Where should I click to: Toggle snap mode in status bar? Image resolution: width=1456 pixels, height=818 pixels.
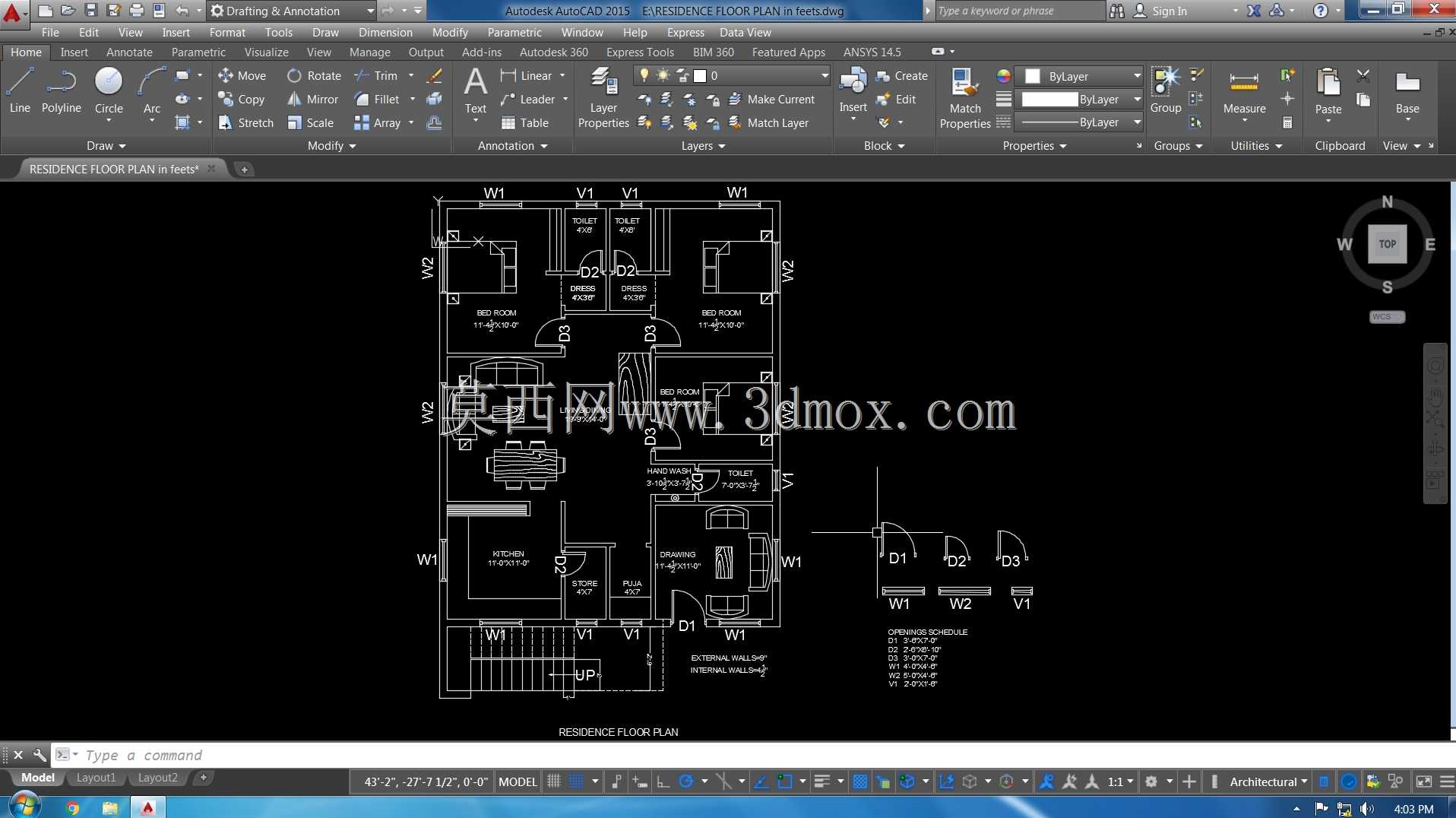click(x=577, y=782)
